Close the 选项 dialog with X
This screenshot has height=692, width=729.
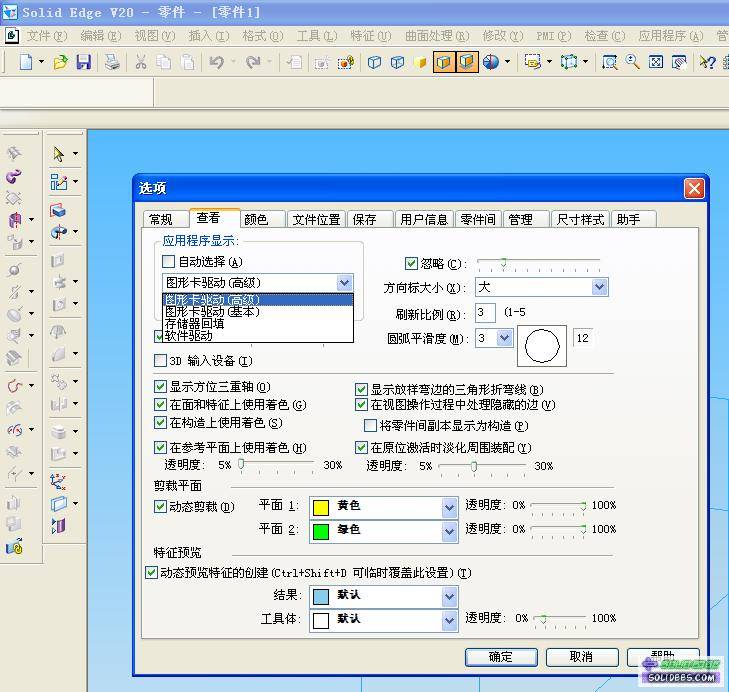click(x=694, y=188)
